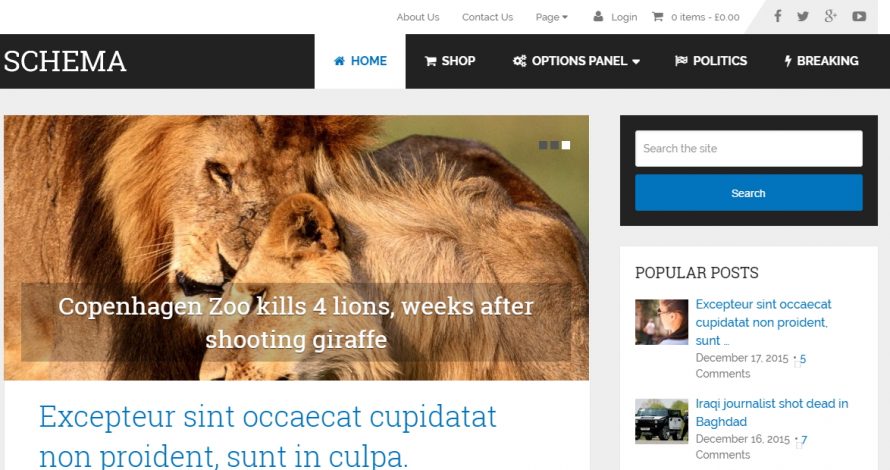Go to the BREAKING menu item
Image resolution: width=890 pixels, height=470 pixels.
[x=821, y=61]
